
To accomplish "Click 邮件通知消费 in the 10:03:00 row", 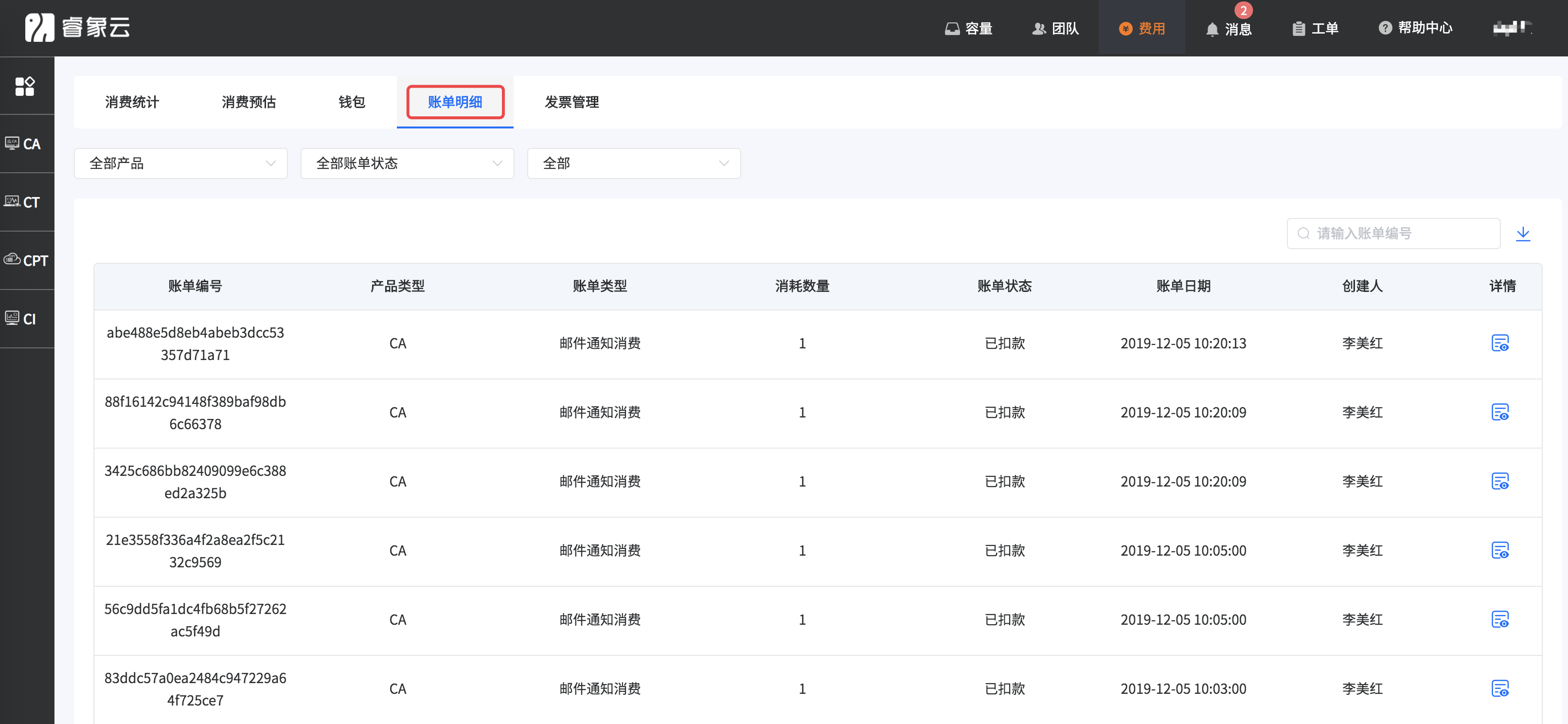I will (x=600, y=688).
